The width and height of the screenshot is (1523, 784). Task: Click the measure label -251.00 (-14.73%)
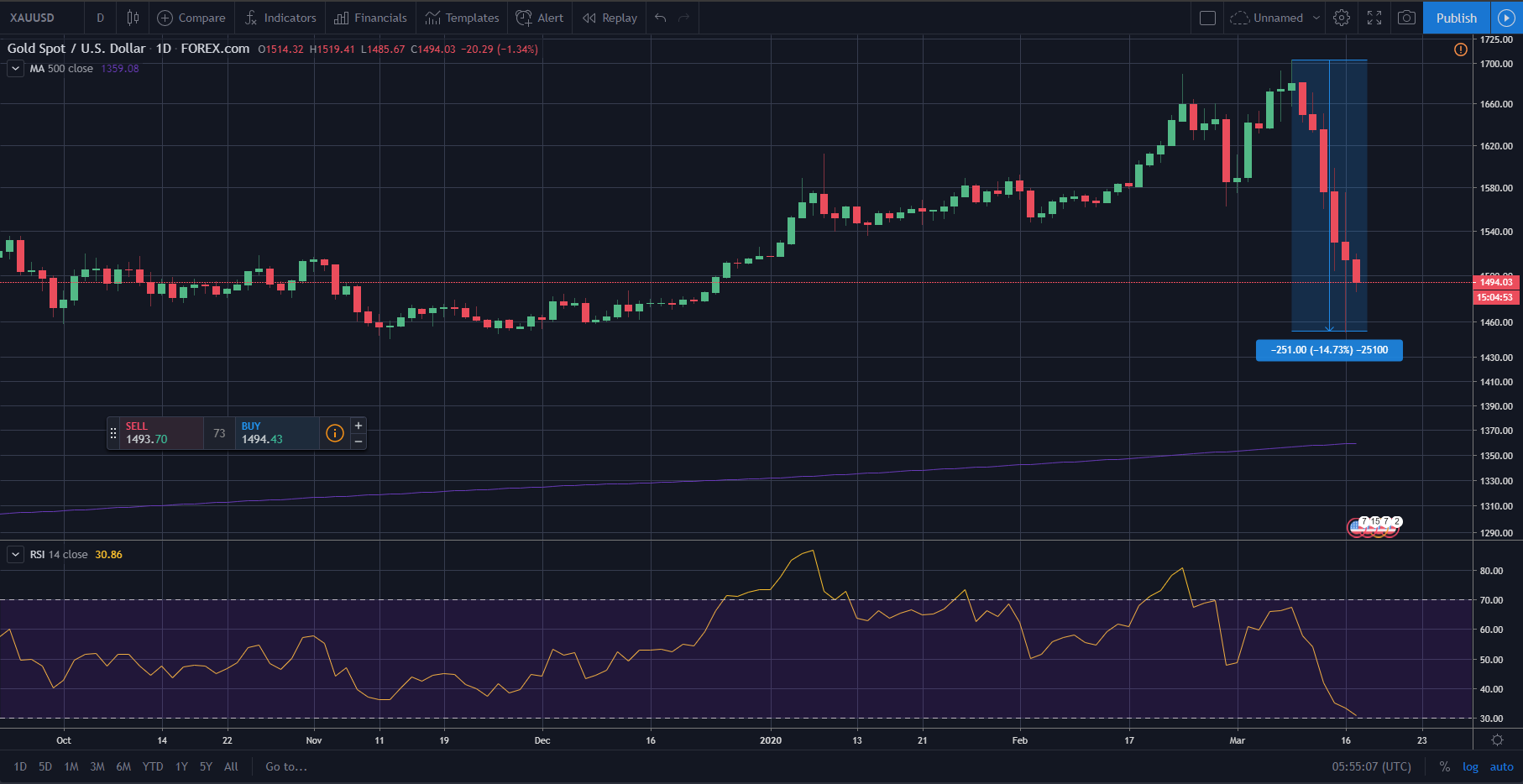[x=1329, y=350]
